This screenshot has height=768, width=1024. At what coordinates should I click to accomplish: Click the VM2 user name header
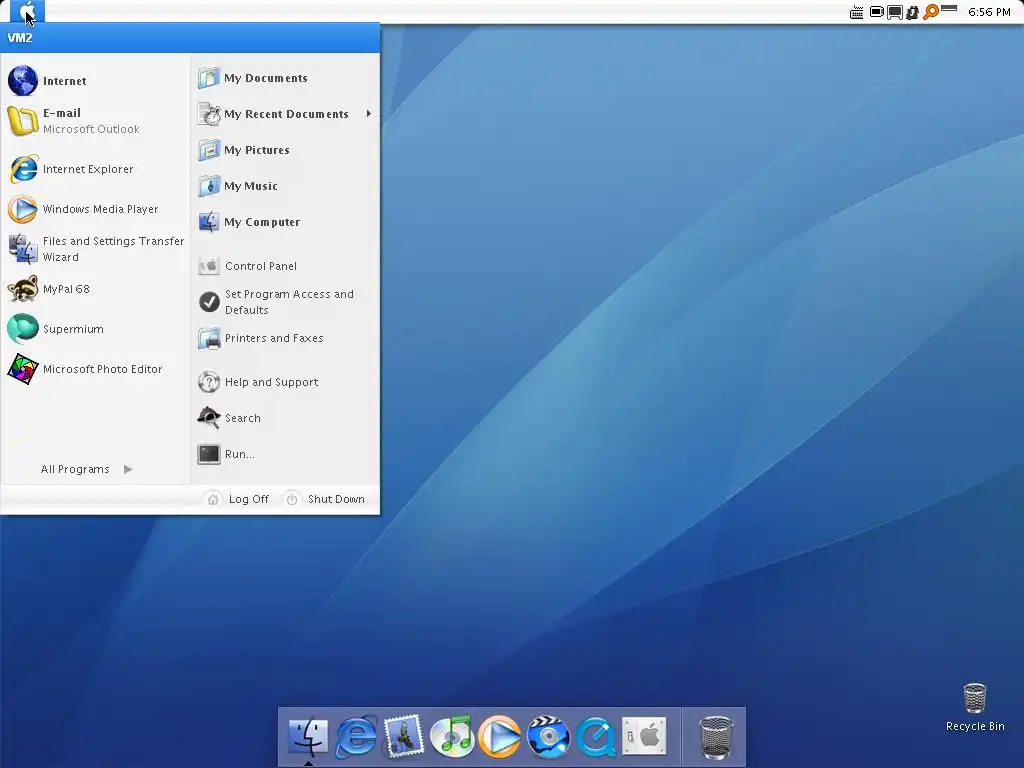[x=20, y=38]
